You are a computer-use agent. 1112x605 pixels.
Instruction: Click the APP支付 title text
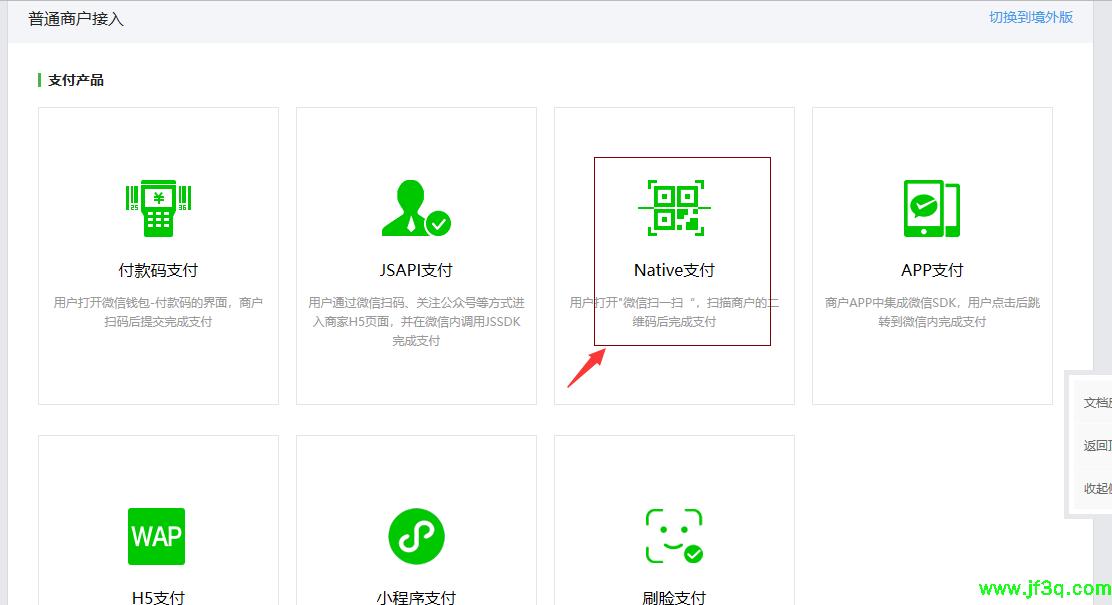(932, 270)
